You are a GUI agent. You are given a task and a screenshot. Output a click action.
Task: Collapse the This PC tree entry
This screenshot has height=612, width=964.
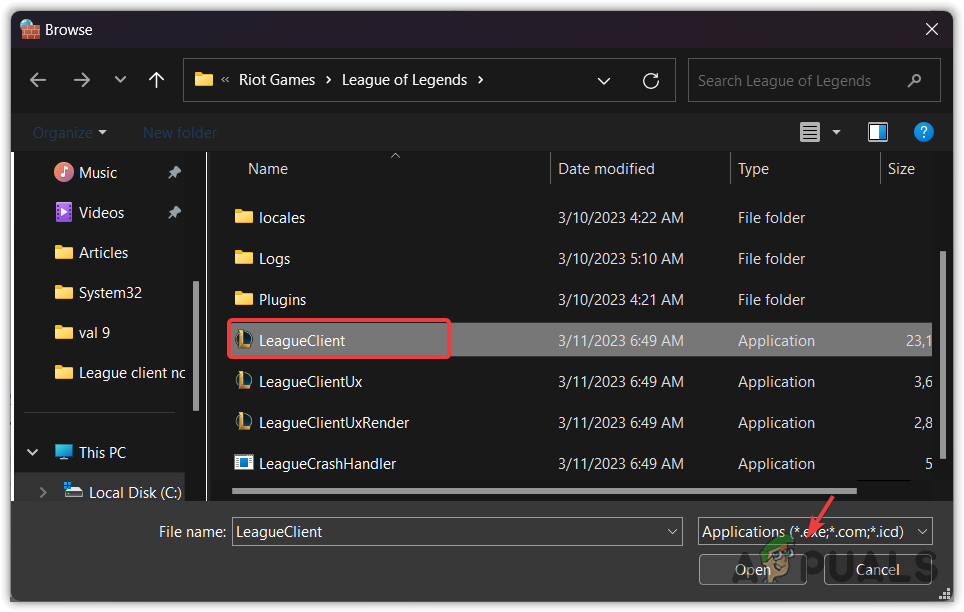click(32, 451)
